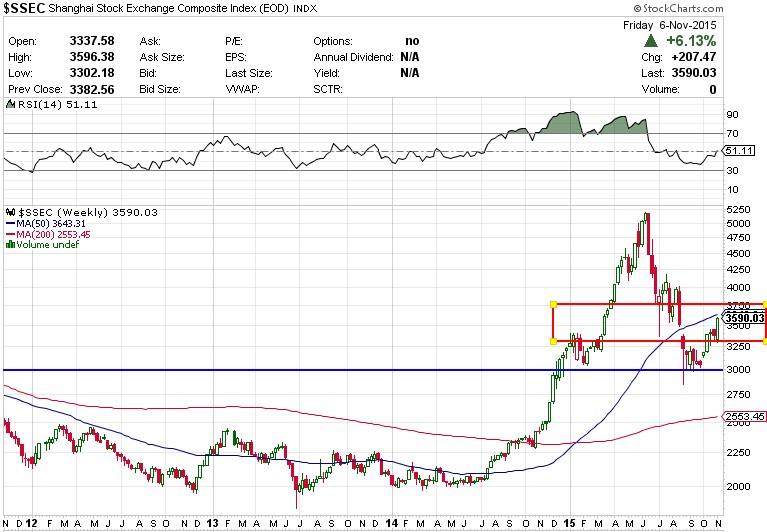Click the RSI mountain icon beside RSI(14)
This screenshot has width=767, height=532.
[x=10, y=104]
